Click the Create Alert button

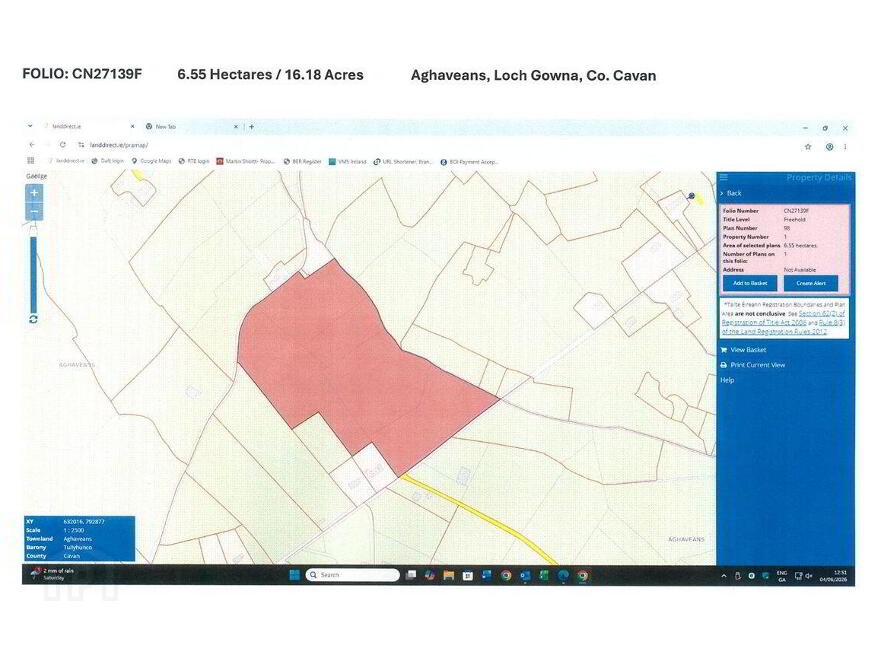(811, 283)
